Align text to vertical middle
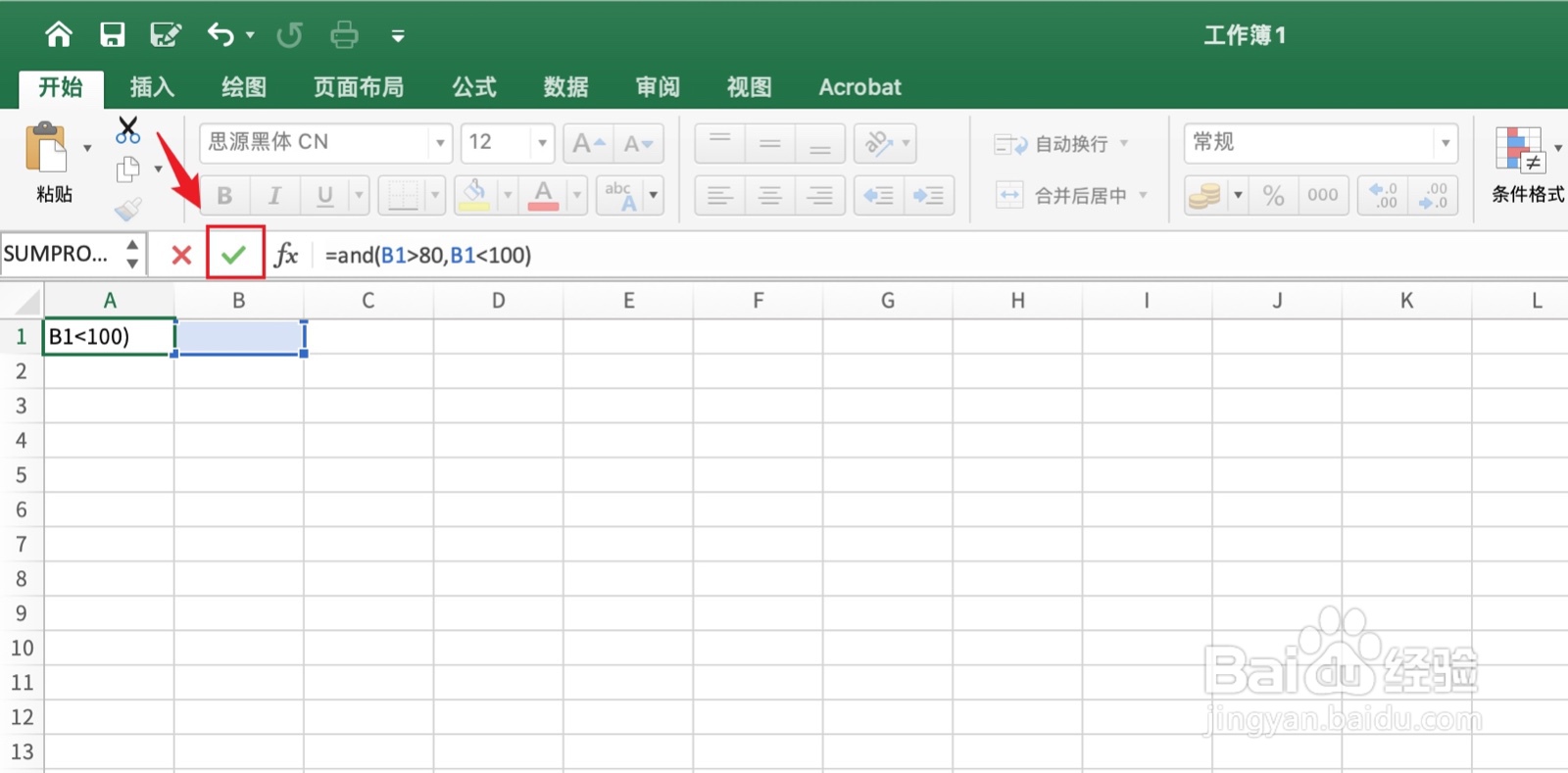This screenshot has height=773, width=1568. click(x=770, y=144)
